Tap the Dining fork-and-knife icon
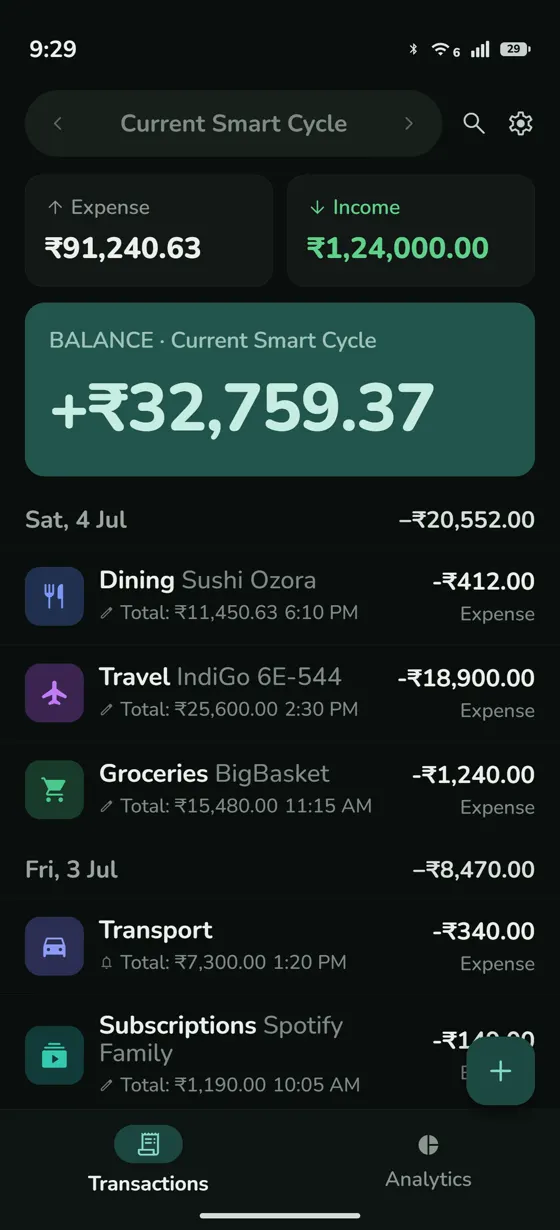Viewport: 560px width, 1230px height. point(54,596)
